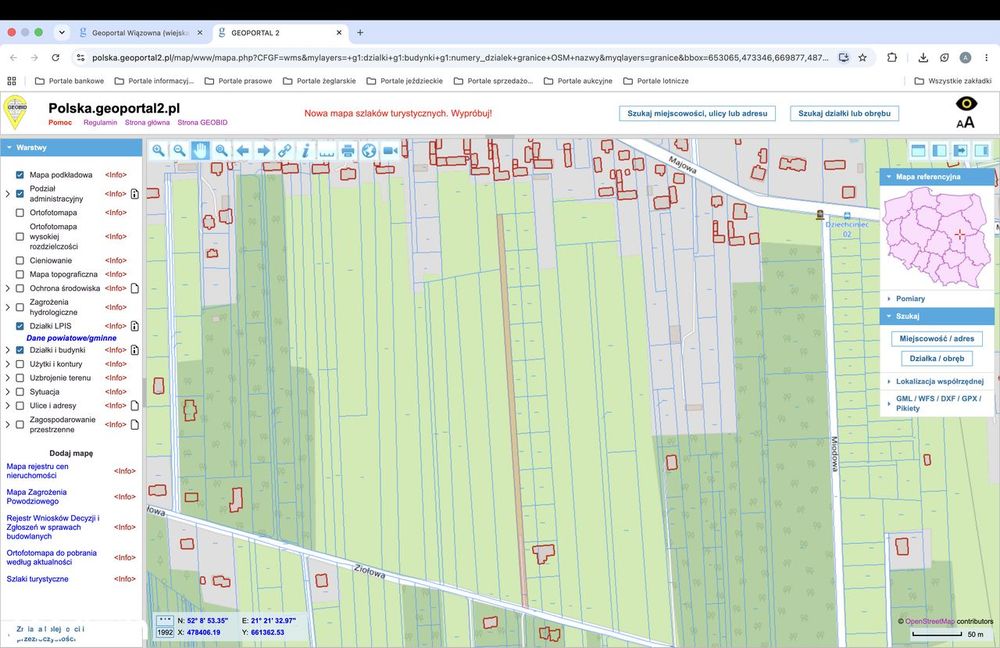
Task: Enable the Mapa topograficzna checkbox
Action: coord(20,274)
